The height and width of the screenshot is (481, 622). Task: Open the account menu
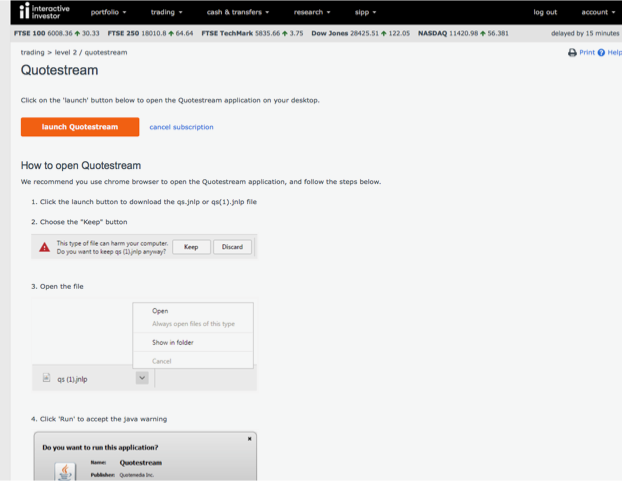coord(598,12)
